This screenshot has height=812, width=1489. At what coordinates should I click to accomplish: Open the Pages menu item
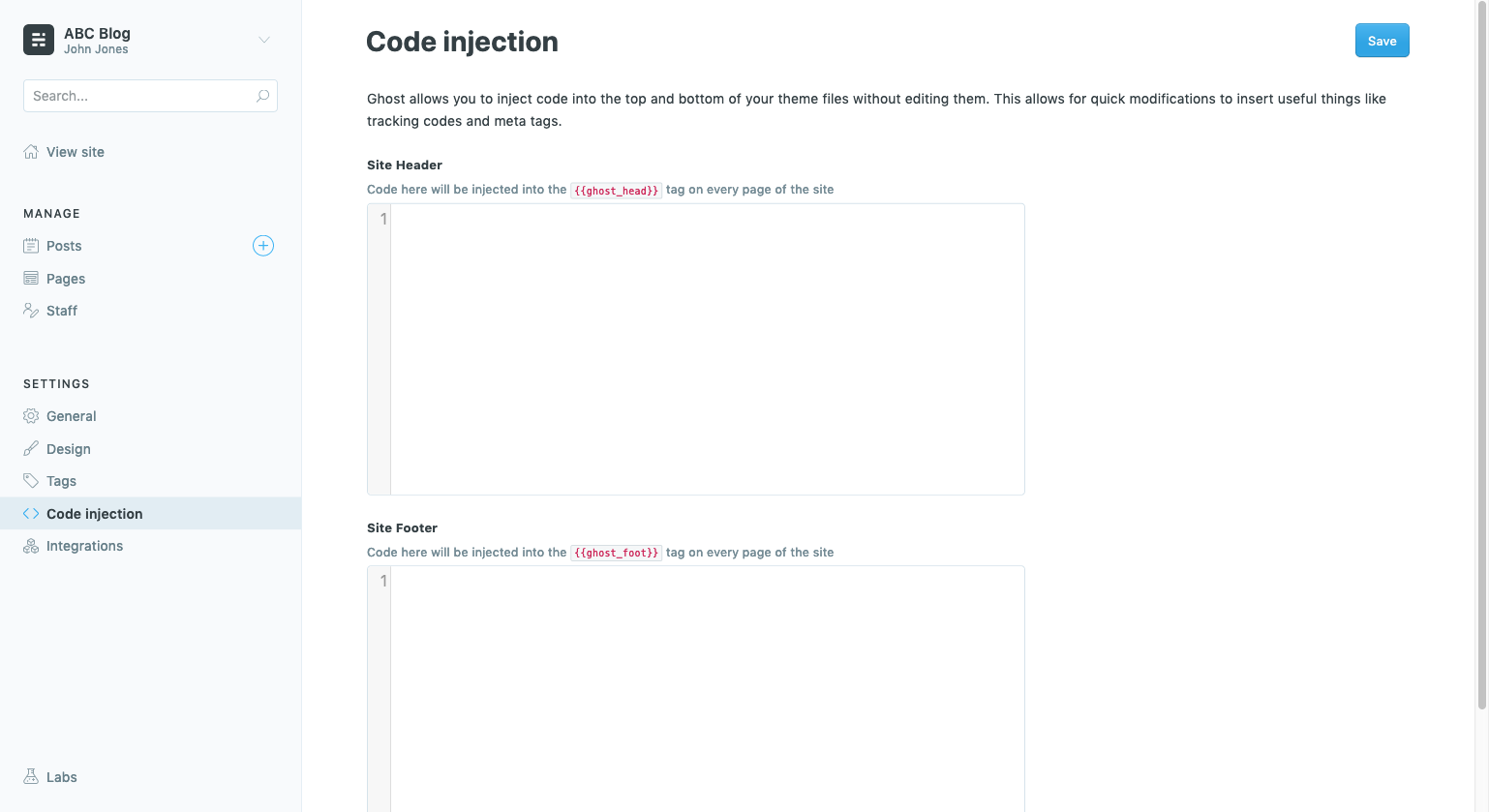(x=66, y=279)
